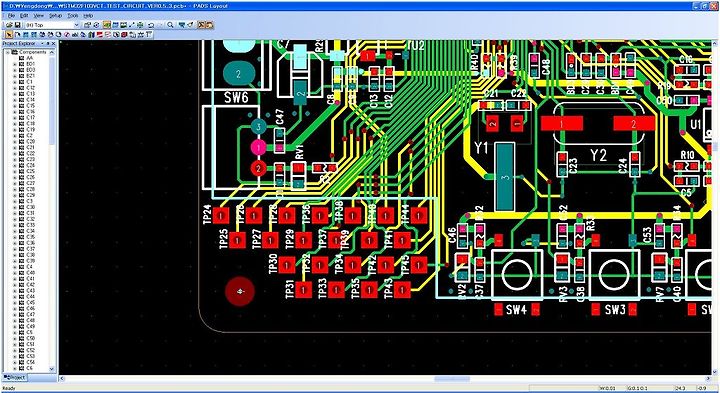Viewport: 720px width, 393px height.
Task: Click the Save icon in toolbar
Action: (x=17, y=25)
